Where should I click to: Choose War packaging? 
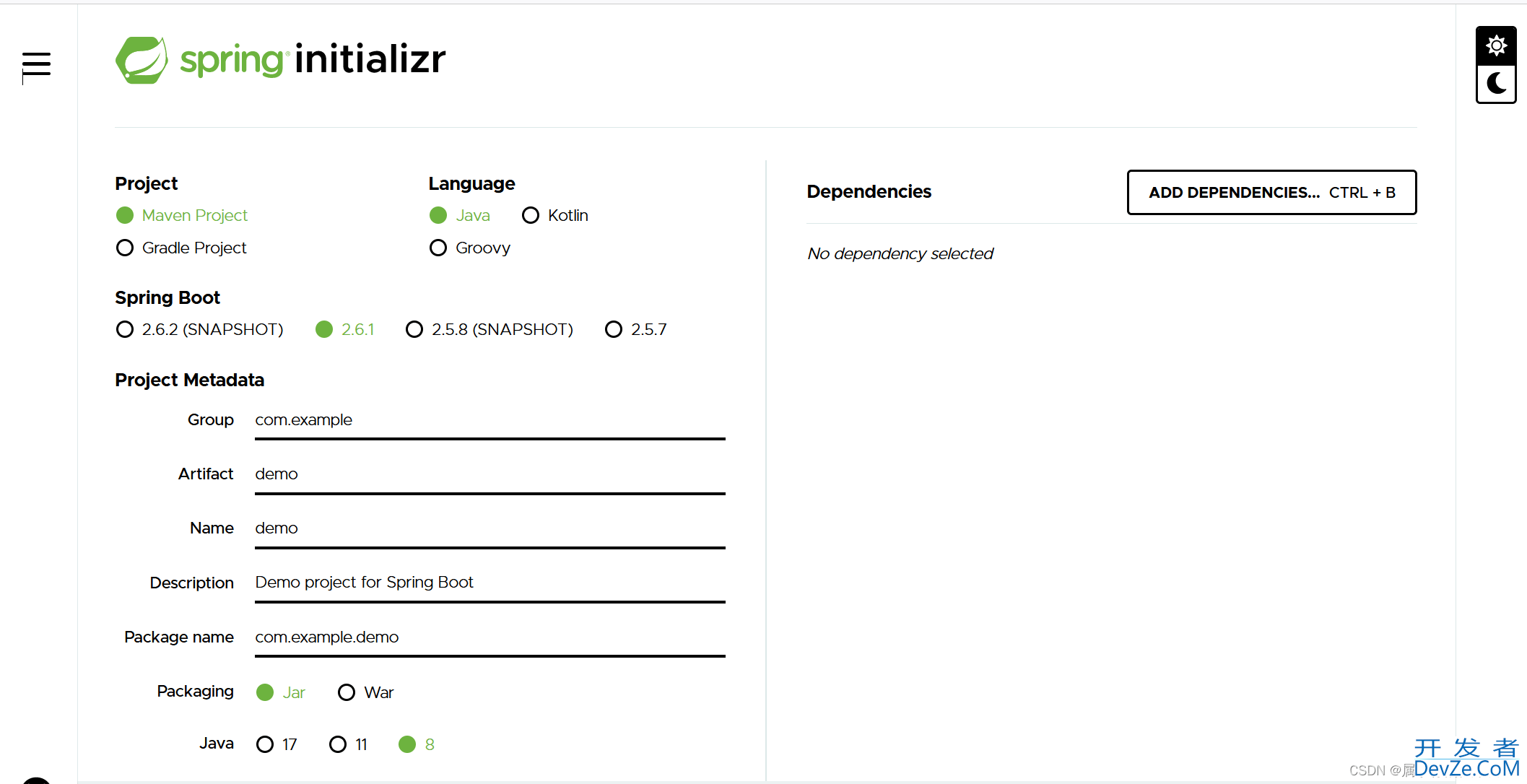365,692
